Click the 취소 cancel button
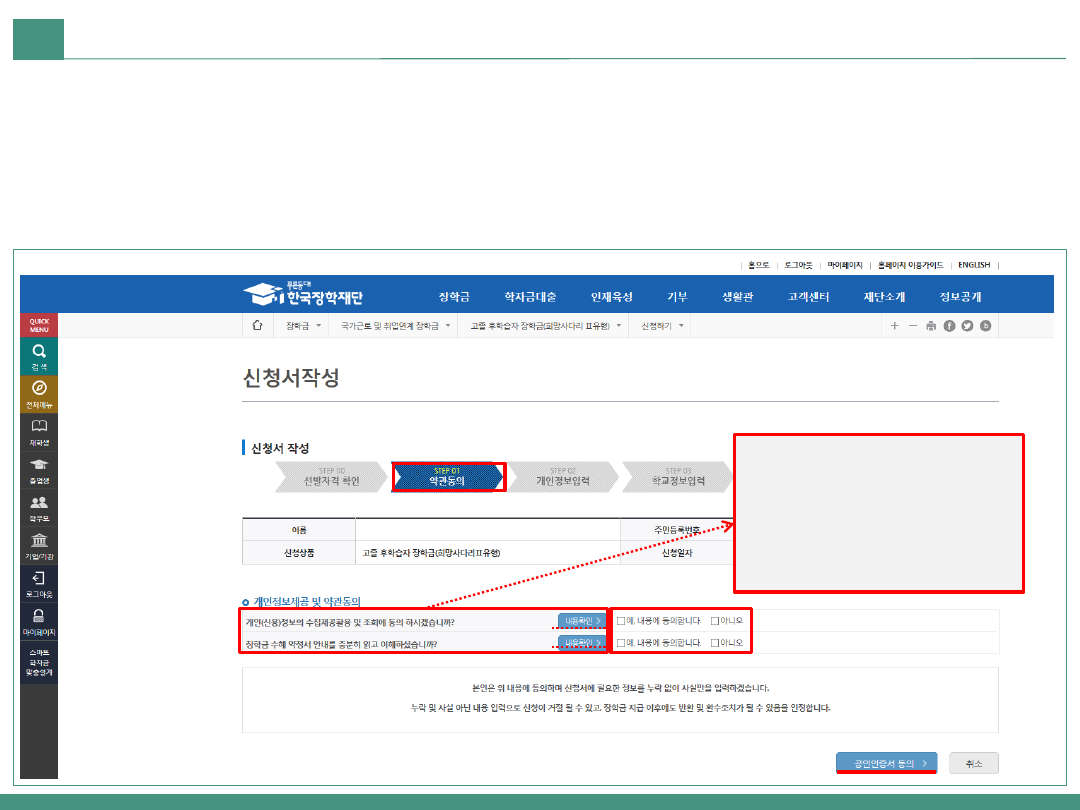Screen dimensions: 1080x810 [973, 763]
